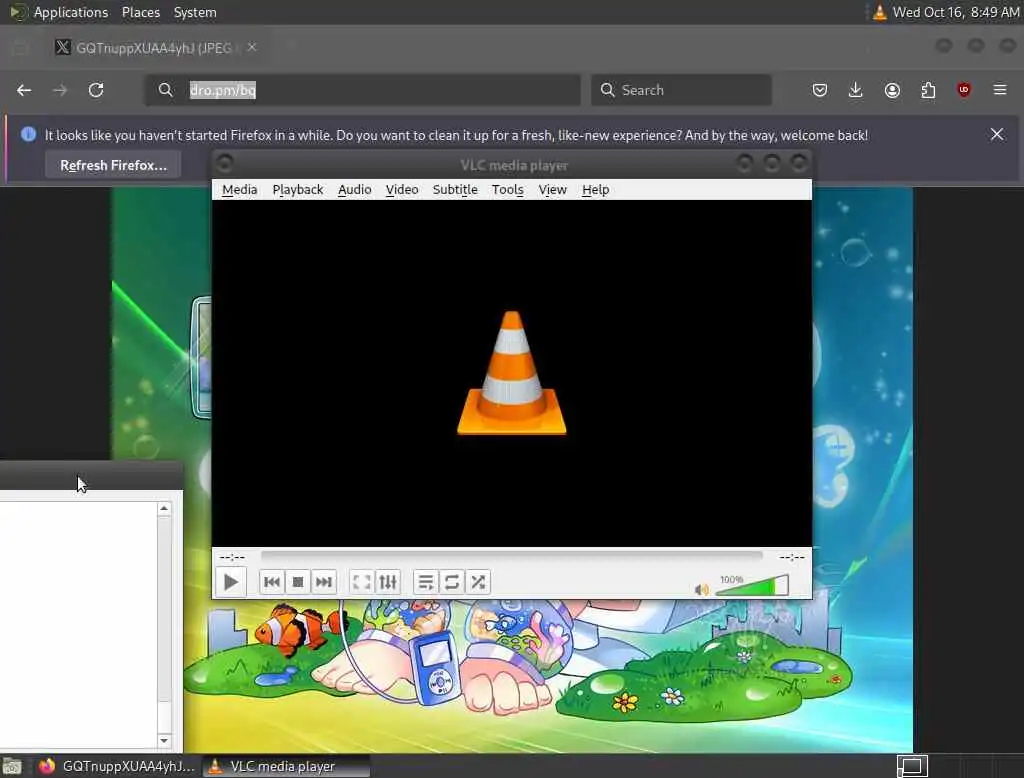Go back in Firefox
The image size is (1024, 778).
24,90
